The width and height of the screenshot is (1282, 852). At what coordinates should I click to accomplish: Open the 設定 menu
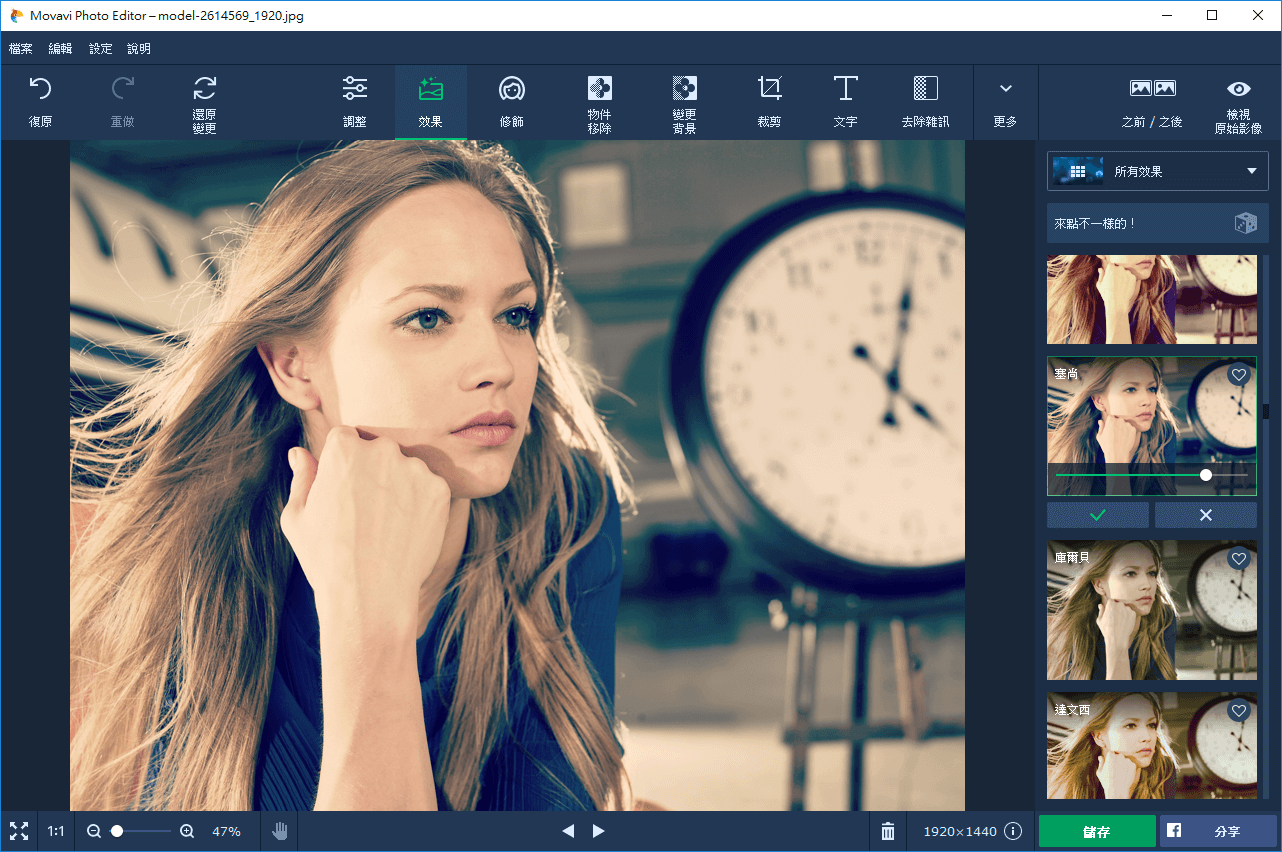coord(101,48)
